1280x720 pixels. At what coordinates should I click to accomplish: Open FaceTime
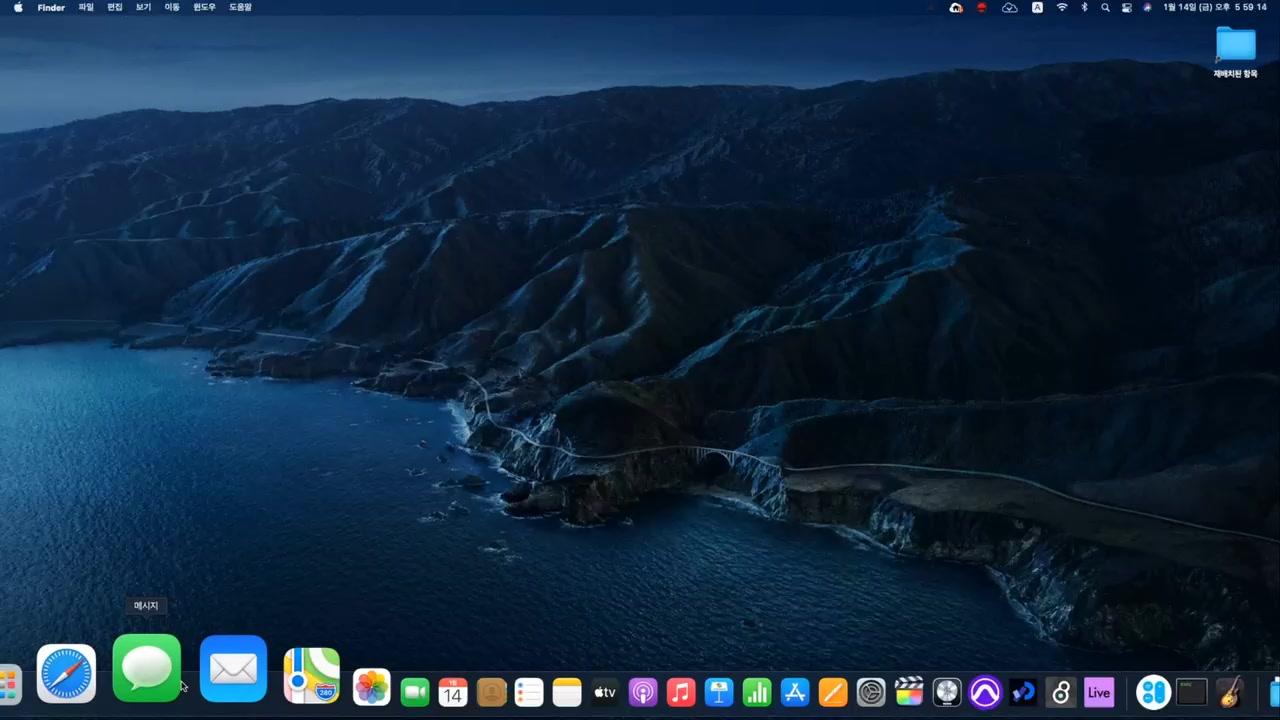pos(414,691)
